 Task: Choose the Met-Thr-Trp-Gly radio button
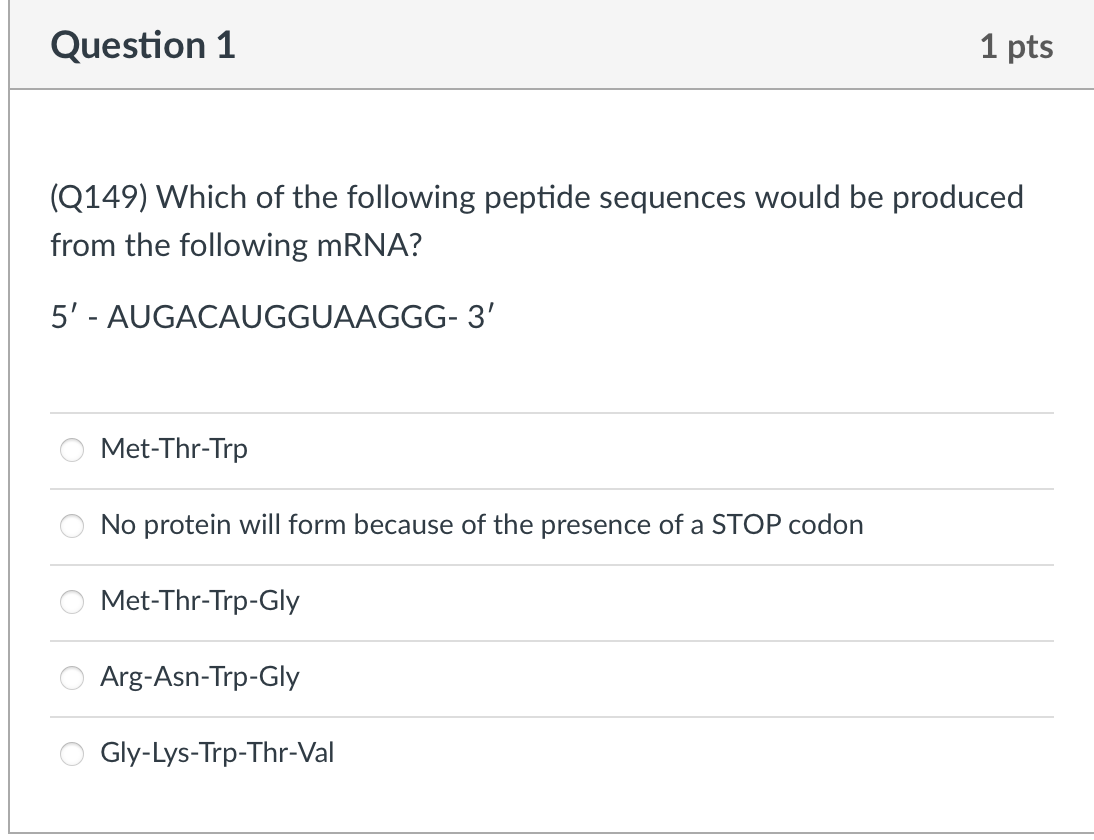[71, 601]
